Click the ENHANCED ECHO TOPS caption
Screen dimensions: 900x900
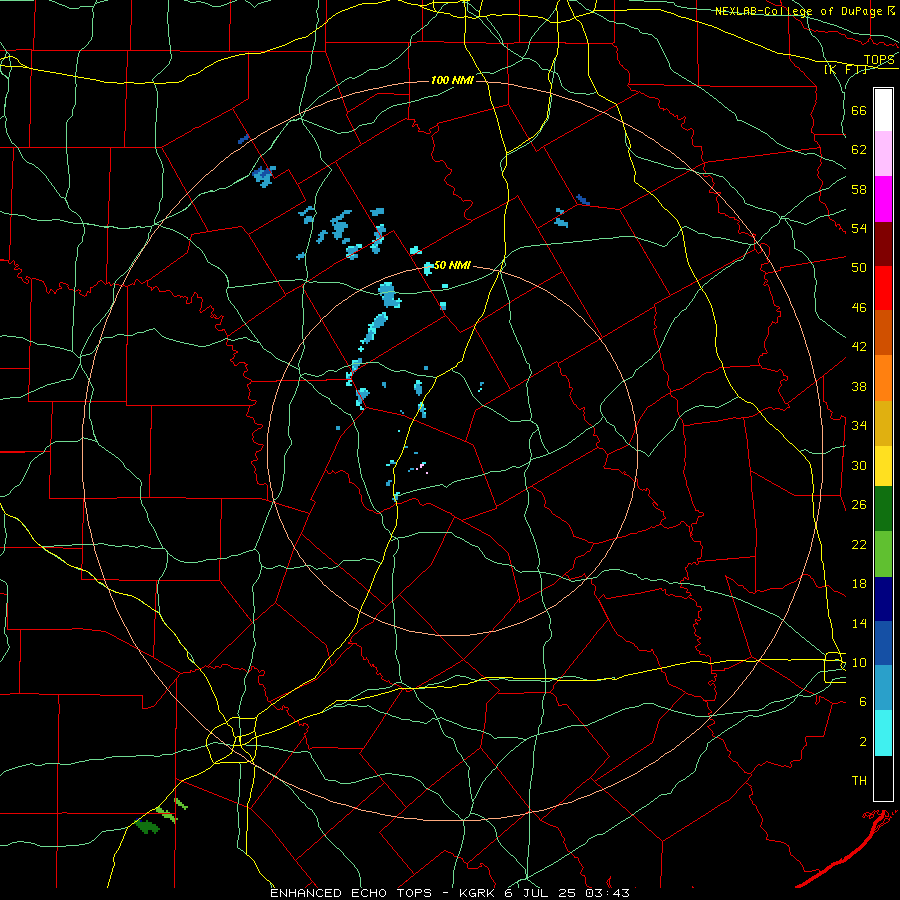tap(352, 893)
